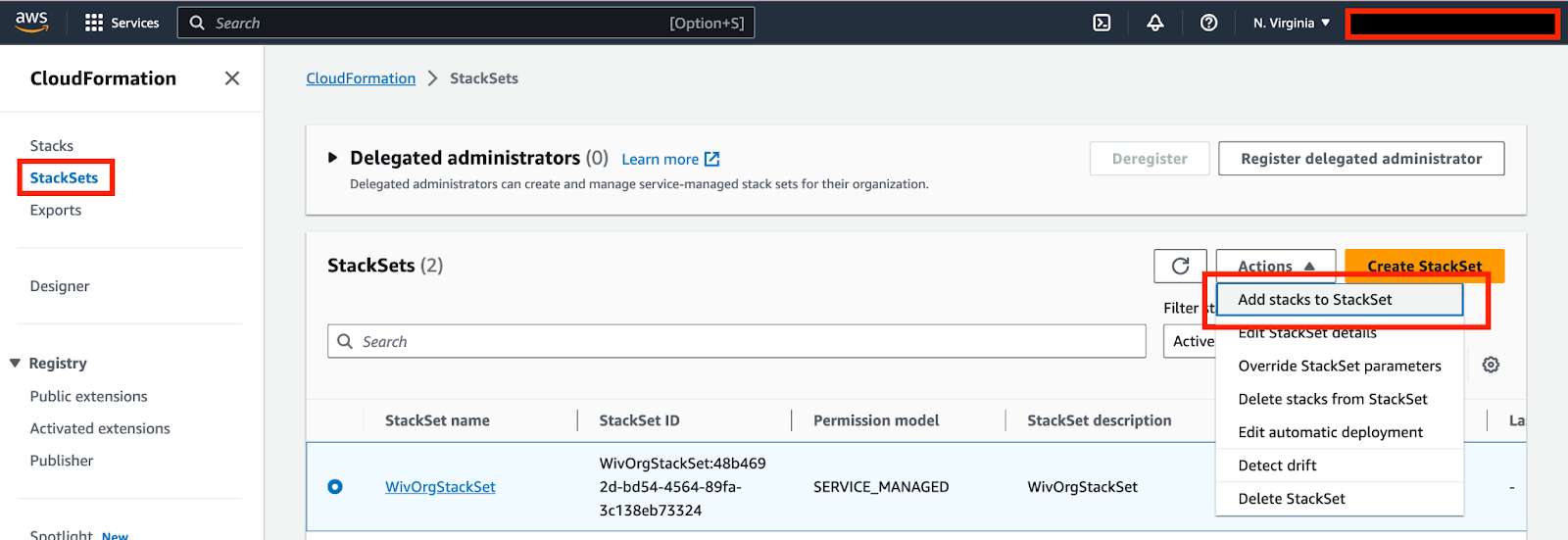This screenshot has width=1568, height=540.
Task: Choose Detect drift
Action: click(1340, 466)
